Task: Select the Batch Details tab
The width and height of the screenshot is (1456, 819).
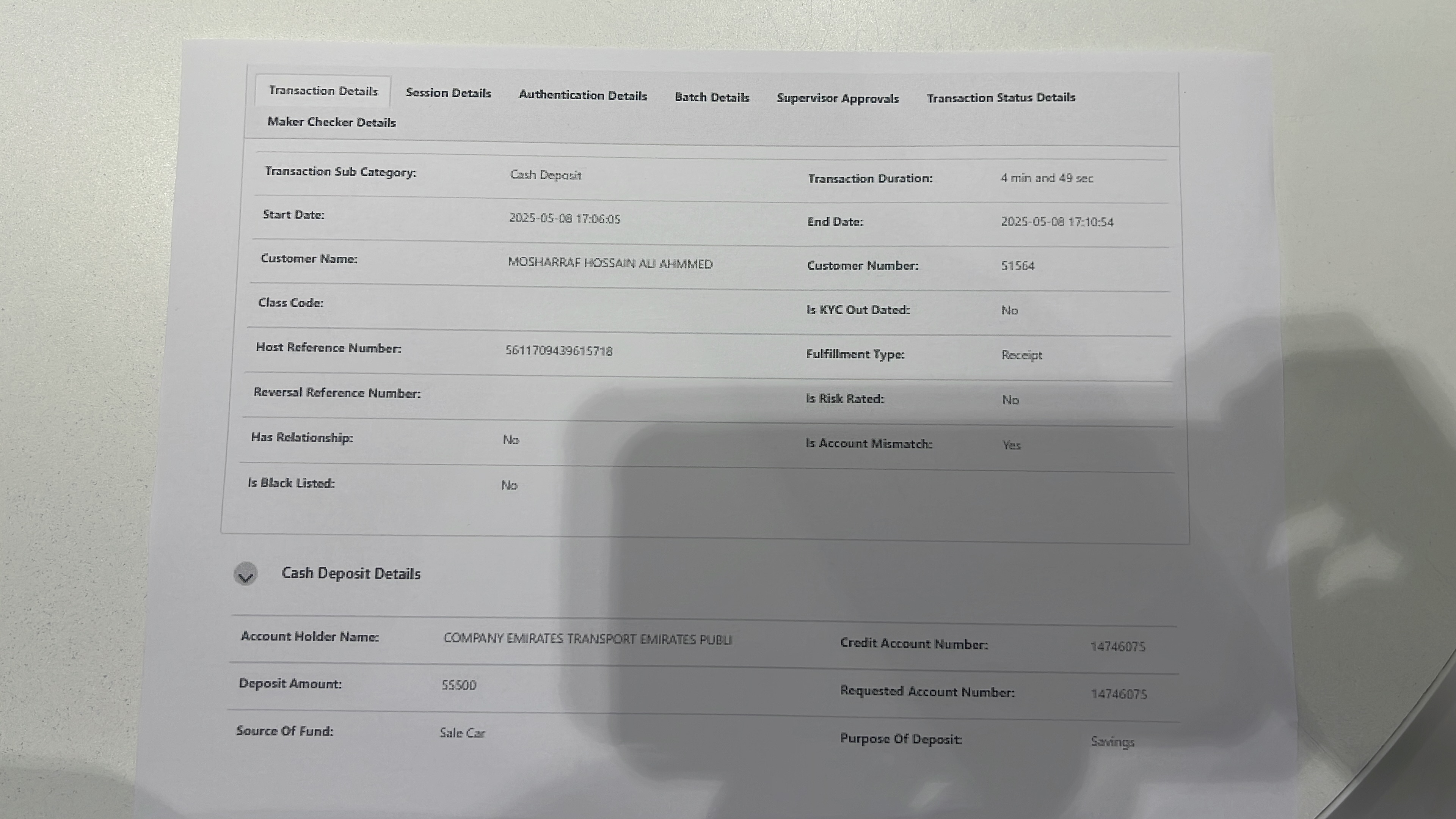Action: point(712,97)
